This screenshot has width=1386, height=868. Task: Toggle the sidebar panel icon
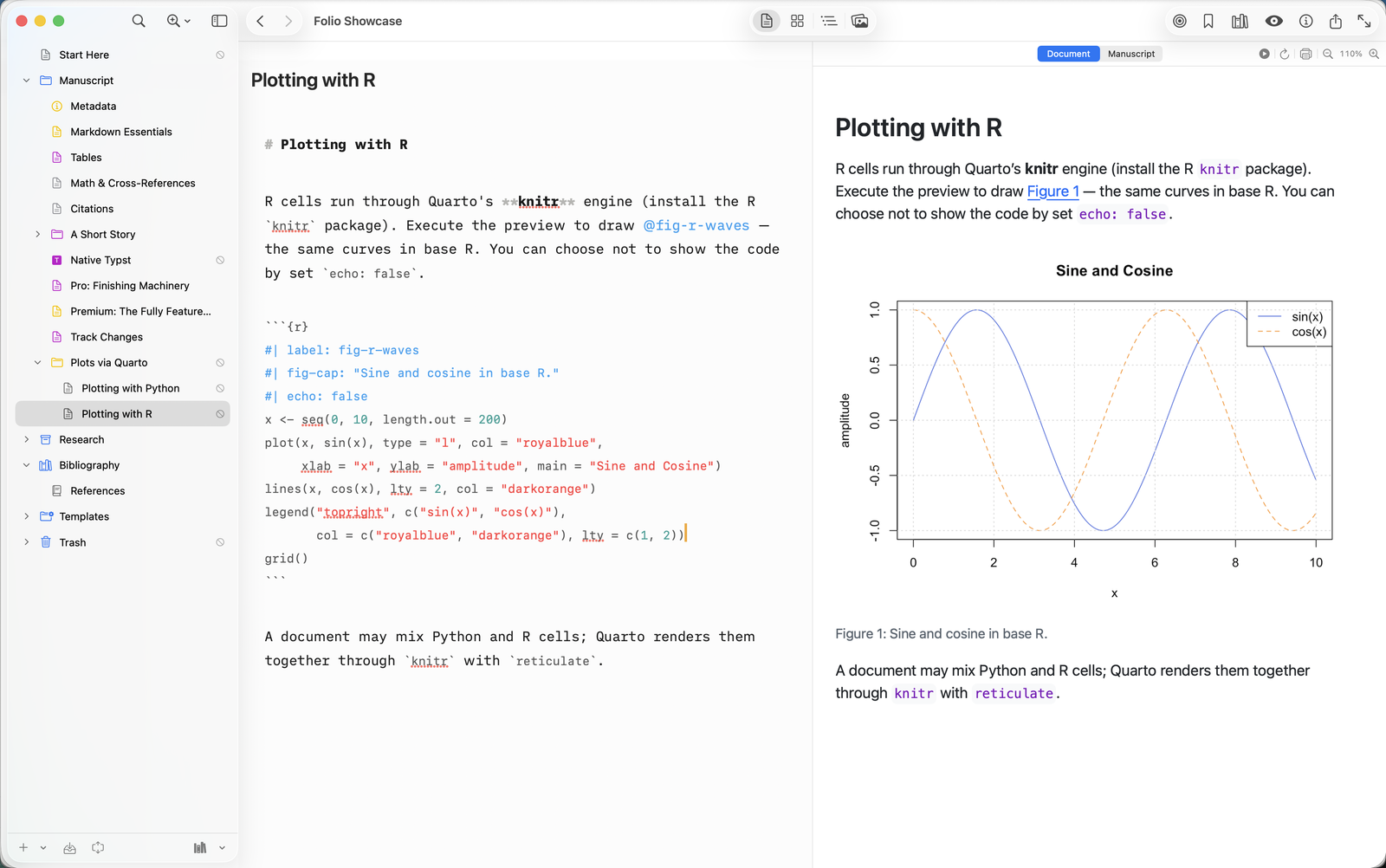tap(219, 21)
